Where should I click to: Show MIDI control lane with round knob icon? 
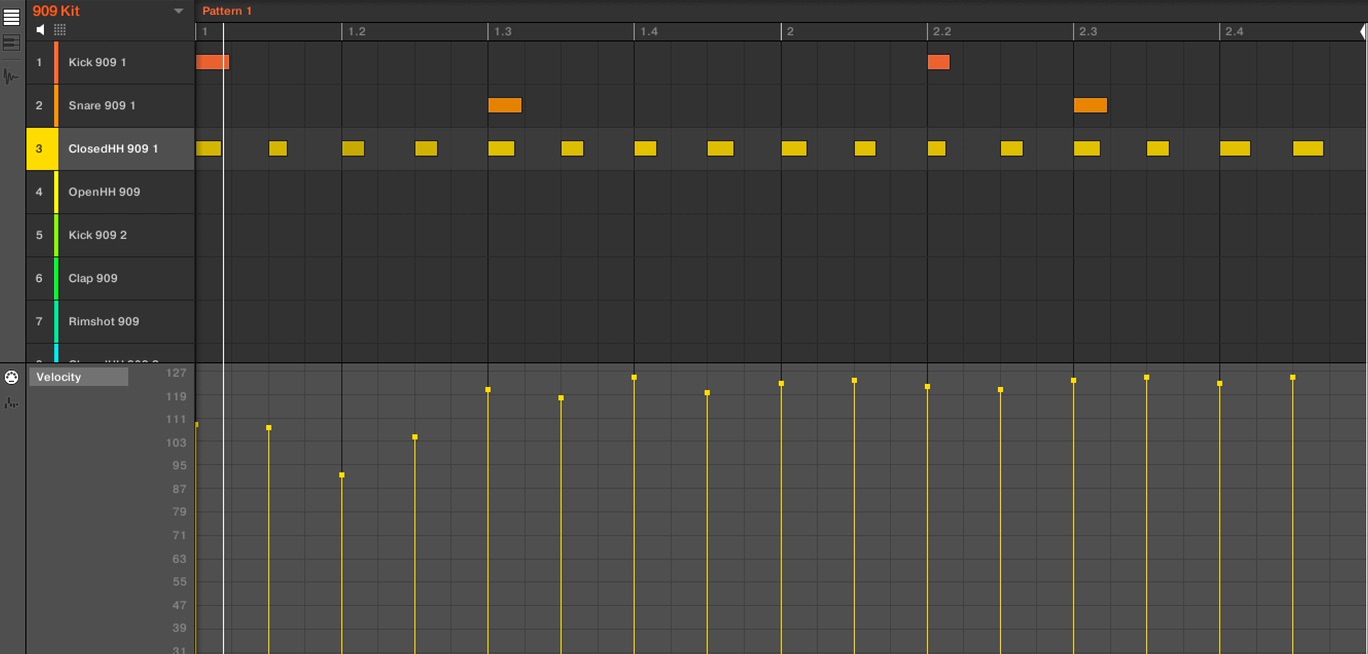pyautogui.click(x=11, y=377)
